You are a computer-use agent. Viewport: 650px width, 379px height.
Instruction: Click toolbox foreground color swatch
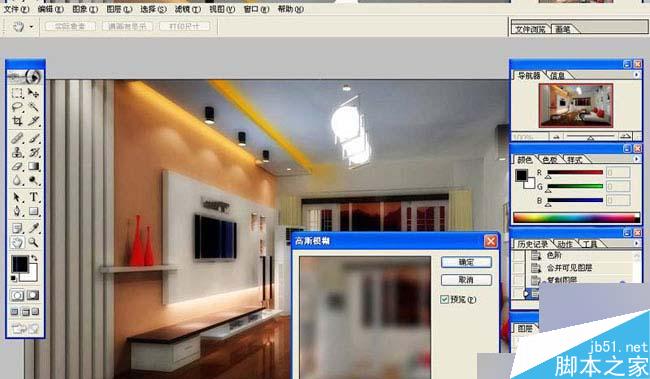[x=19, y=264]
